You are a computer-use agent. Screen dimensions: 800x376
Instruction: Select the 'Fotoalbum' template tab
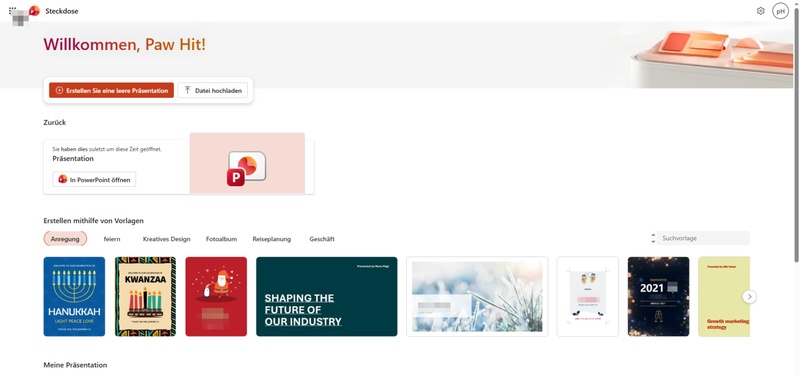point(221,239)
